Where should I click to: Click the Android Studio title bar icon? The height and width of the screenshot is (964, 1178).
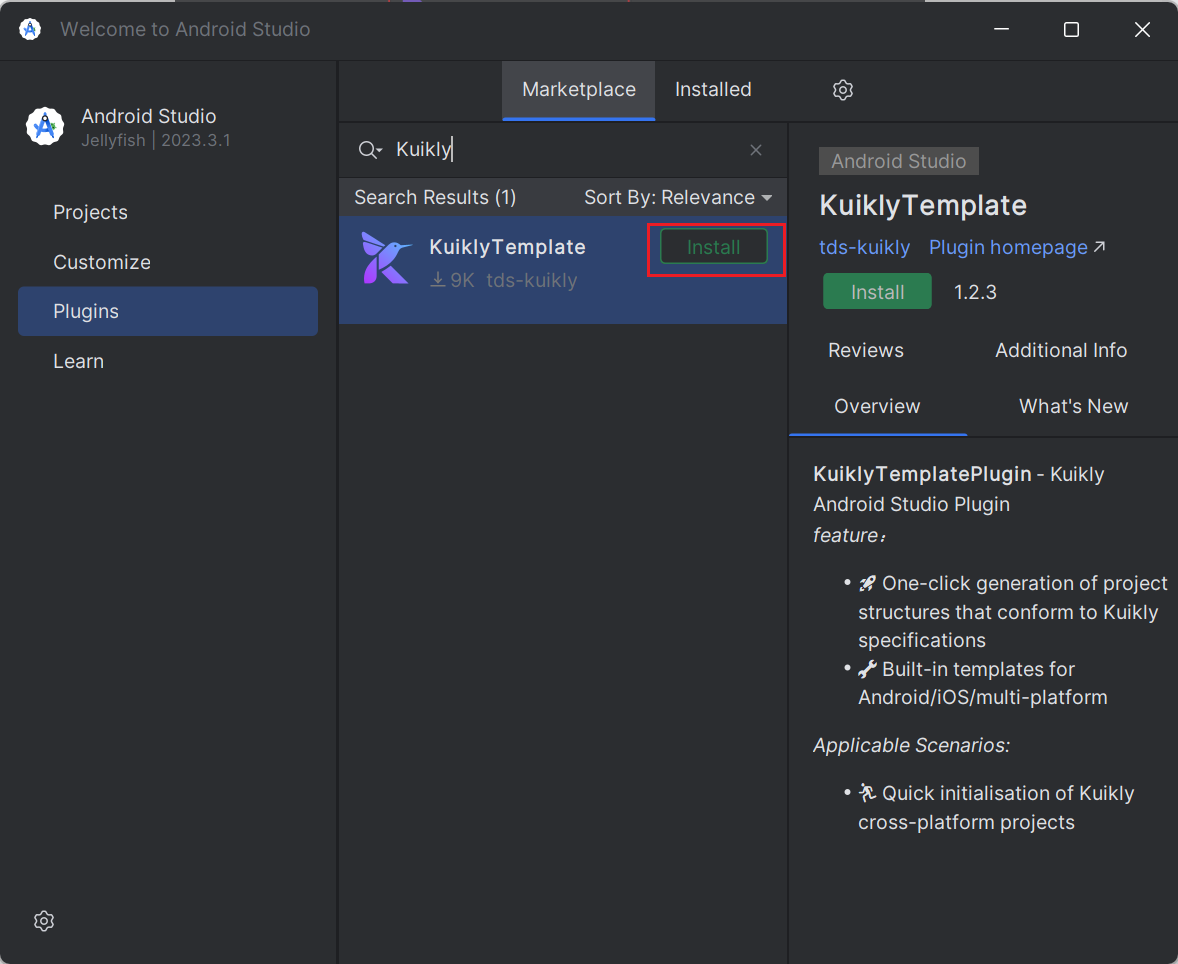pos(30,29)
